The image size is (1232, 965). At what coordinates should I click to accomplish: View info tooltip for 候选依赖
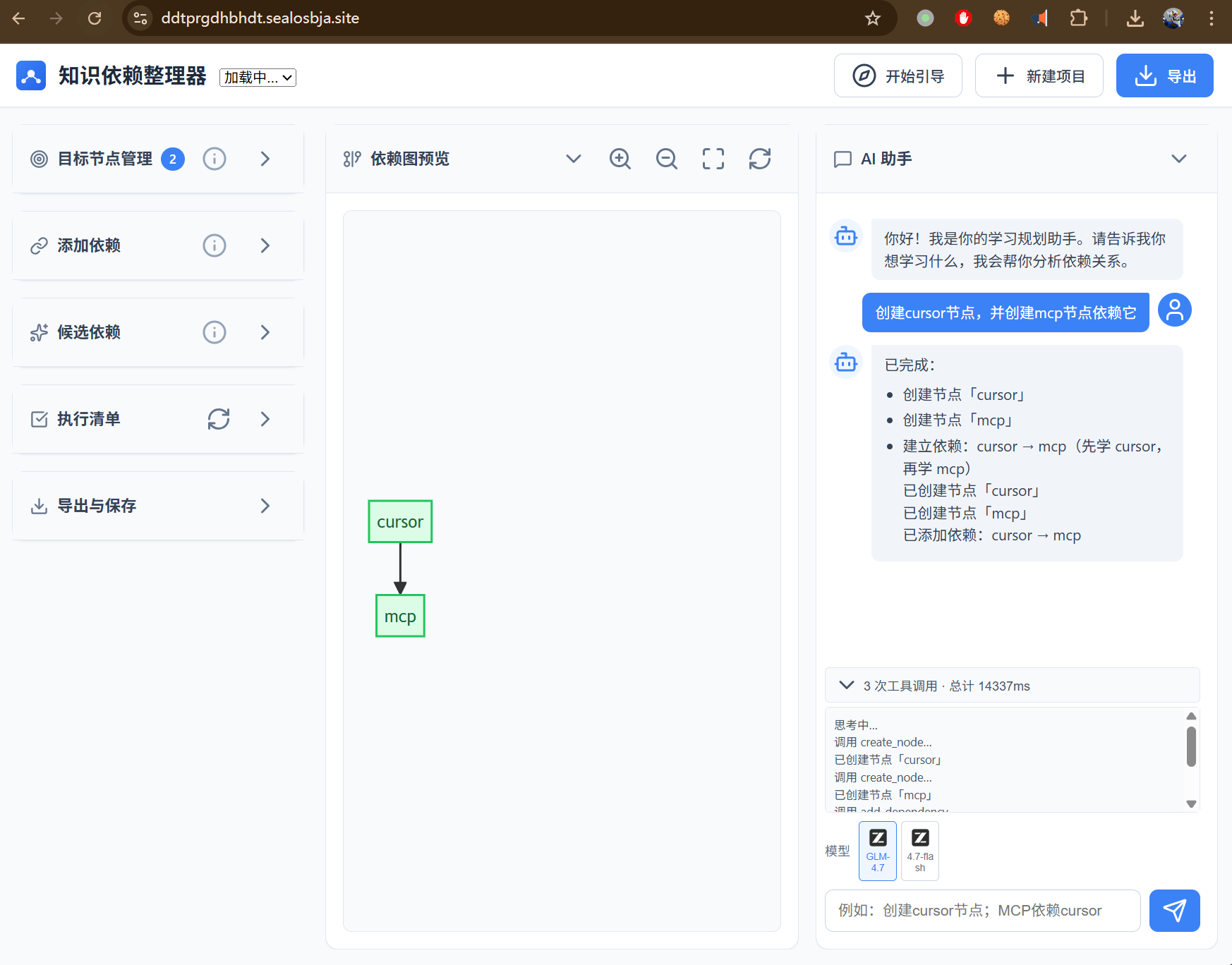click(x=215, y=332)
